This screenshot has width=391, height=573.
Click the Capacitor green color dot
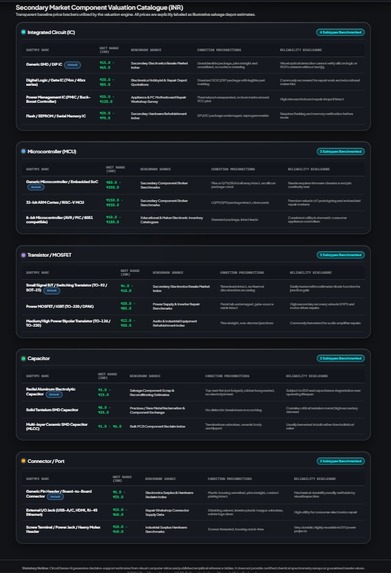[23, 358]
